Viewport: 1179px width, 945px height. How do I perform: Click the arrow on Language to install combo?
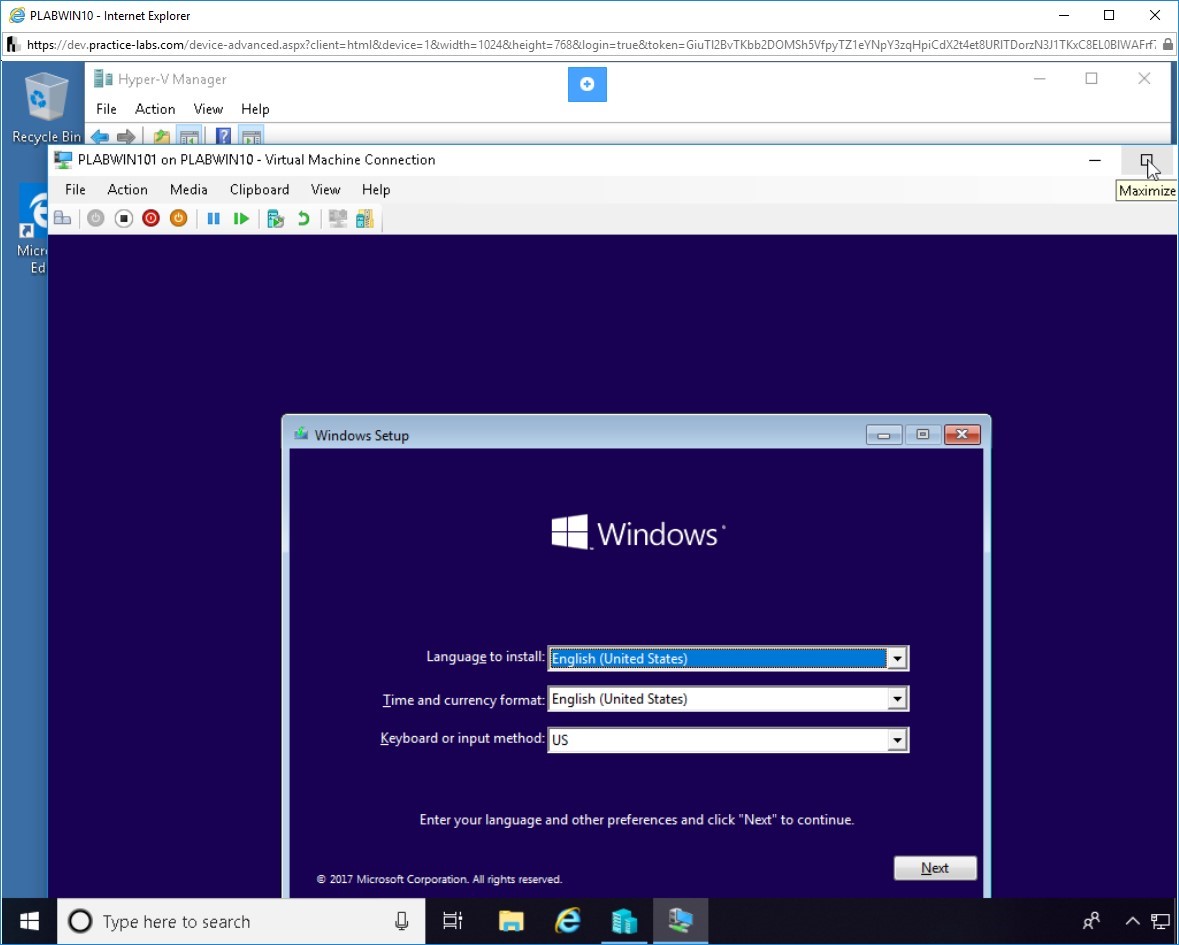[x=897, y=659]
